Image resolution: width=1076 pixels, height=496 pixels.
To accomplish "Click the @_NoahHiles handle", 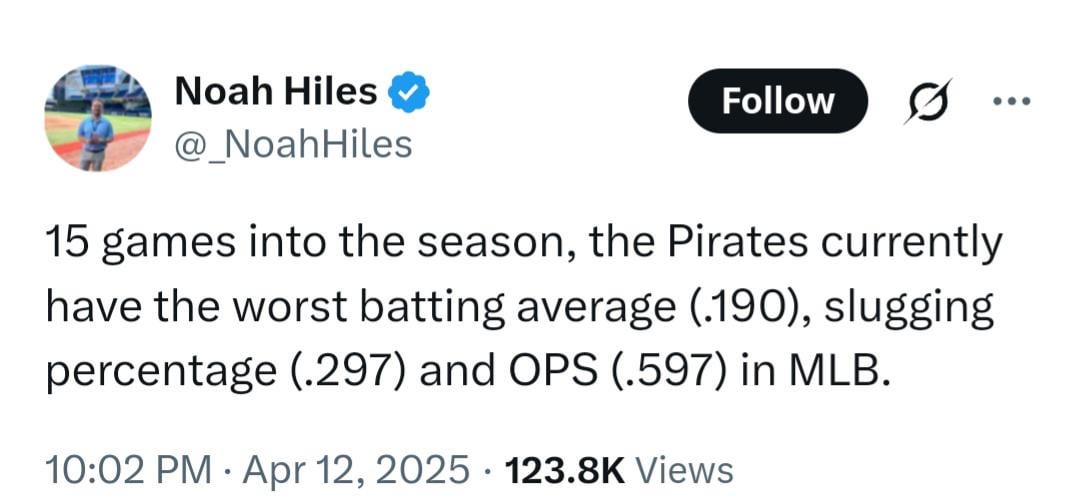I will point(293,145).
